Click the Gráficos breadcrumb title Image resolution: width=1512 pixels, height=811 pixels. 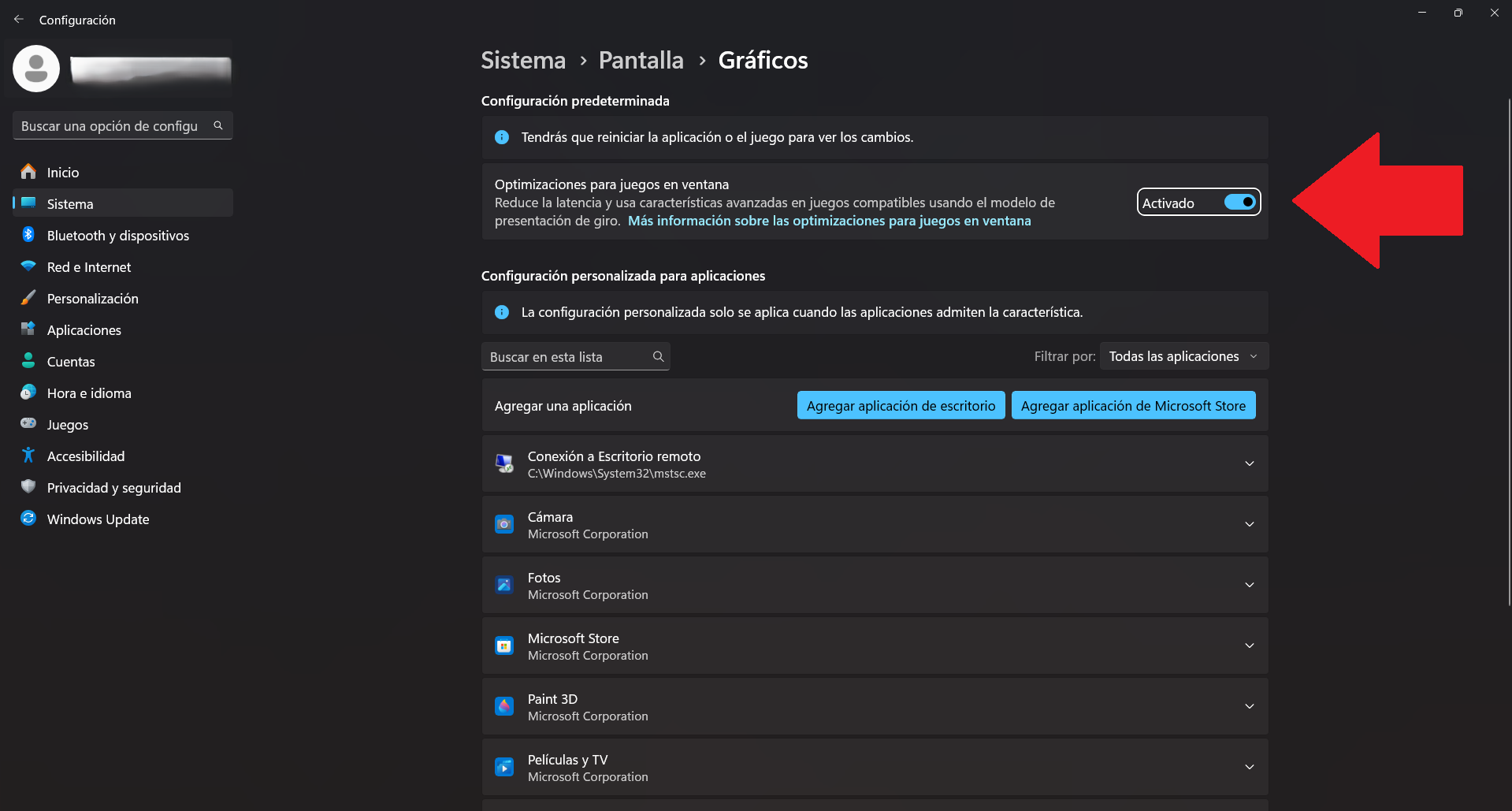[x=763, y=60]
